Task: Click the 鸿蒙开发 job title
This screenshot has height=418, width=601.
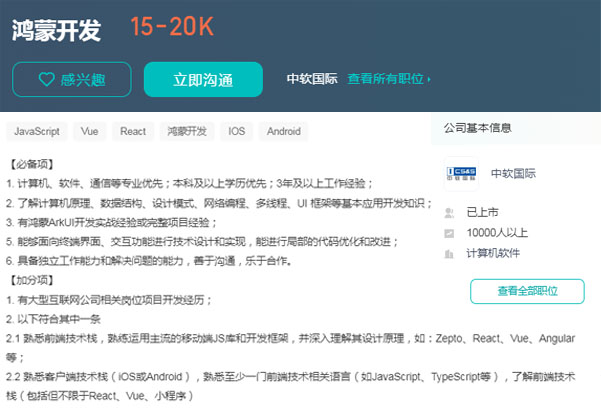Action: click(56, 30)
